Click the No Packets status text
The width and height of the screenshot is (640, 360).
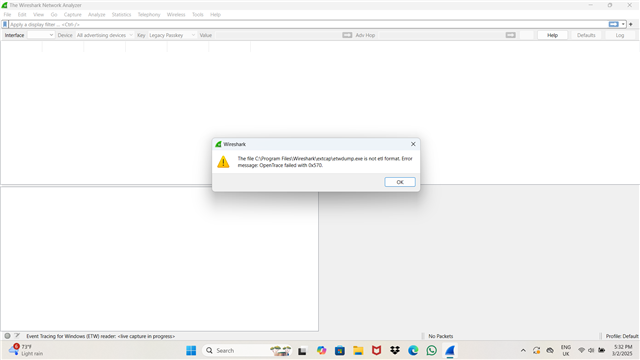(440, 336)
